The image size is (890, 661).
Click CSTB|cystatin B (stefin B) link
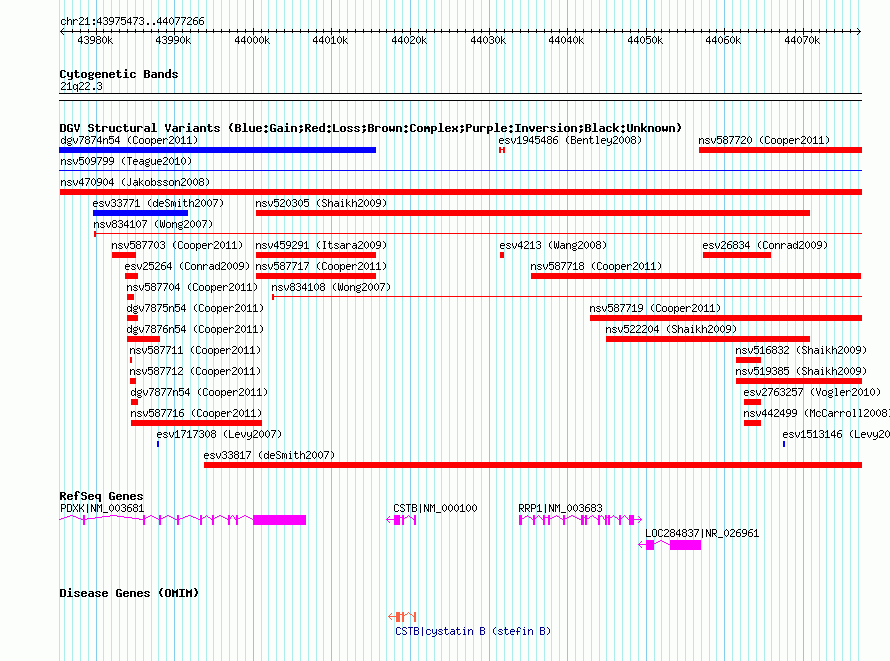click(473, 631)
